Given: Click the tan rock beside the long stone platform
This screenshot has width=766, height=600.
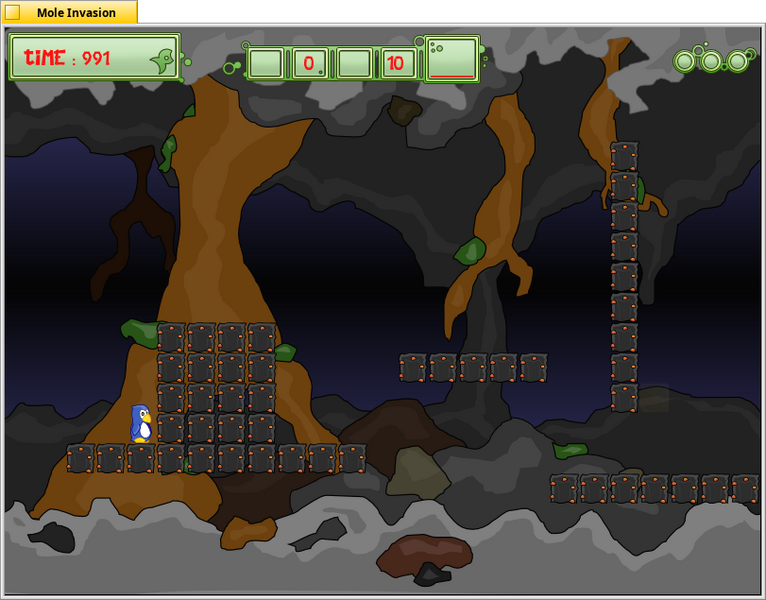Looking at the screenshot, I should click(x=417, y=472).
